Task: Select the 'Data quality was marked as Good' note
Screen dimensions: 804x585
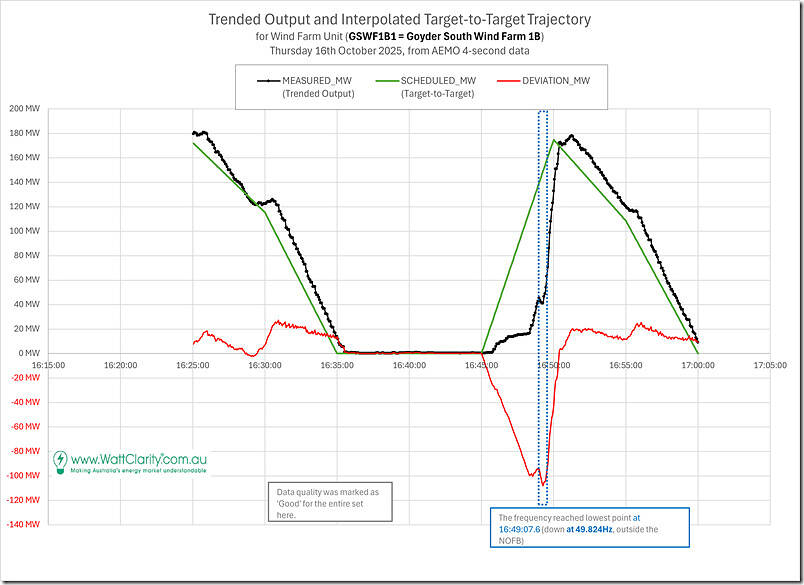Action: (332, 501)
